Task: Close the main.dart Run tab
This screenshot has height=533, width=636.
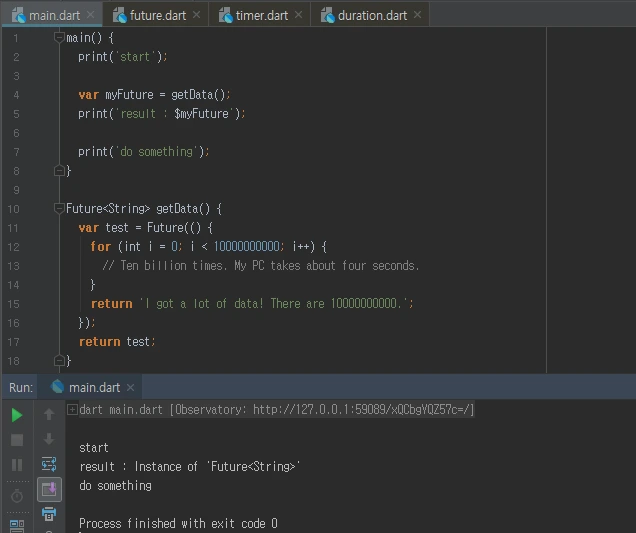Action: pyautogui.click(x=130, y=388)
